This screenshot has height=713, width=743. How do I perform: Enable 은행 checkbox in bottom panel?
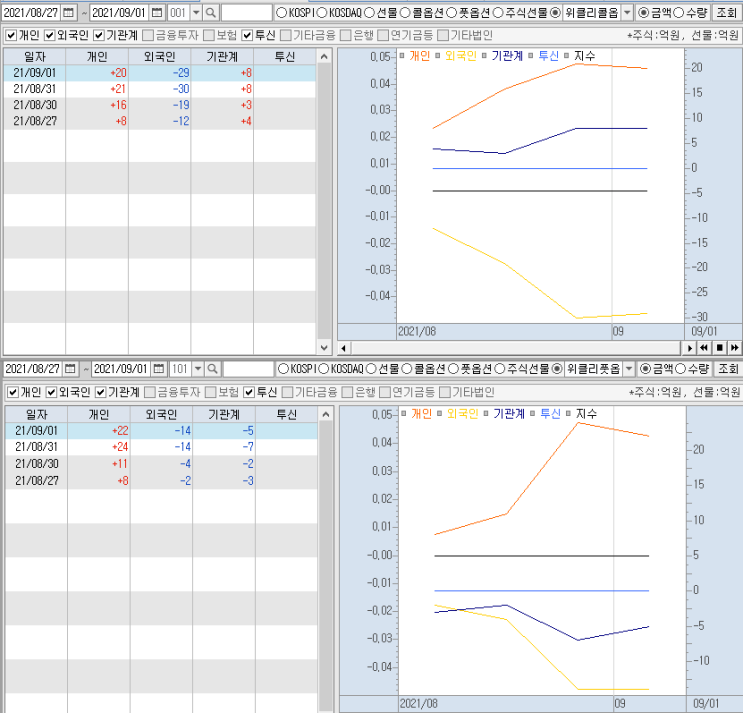click(348, 392)
